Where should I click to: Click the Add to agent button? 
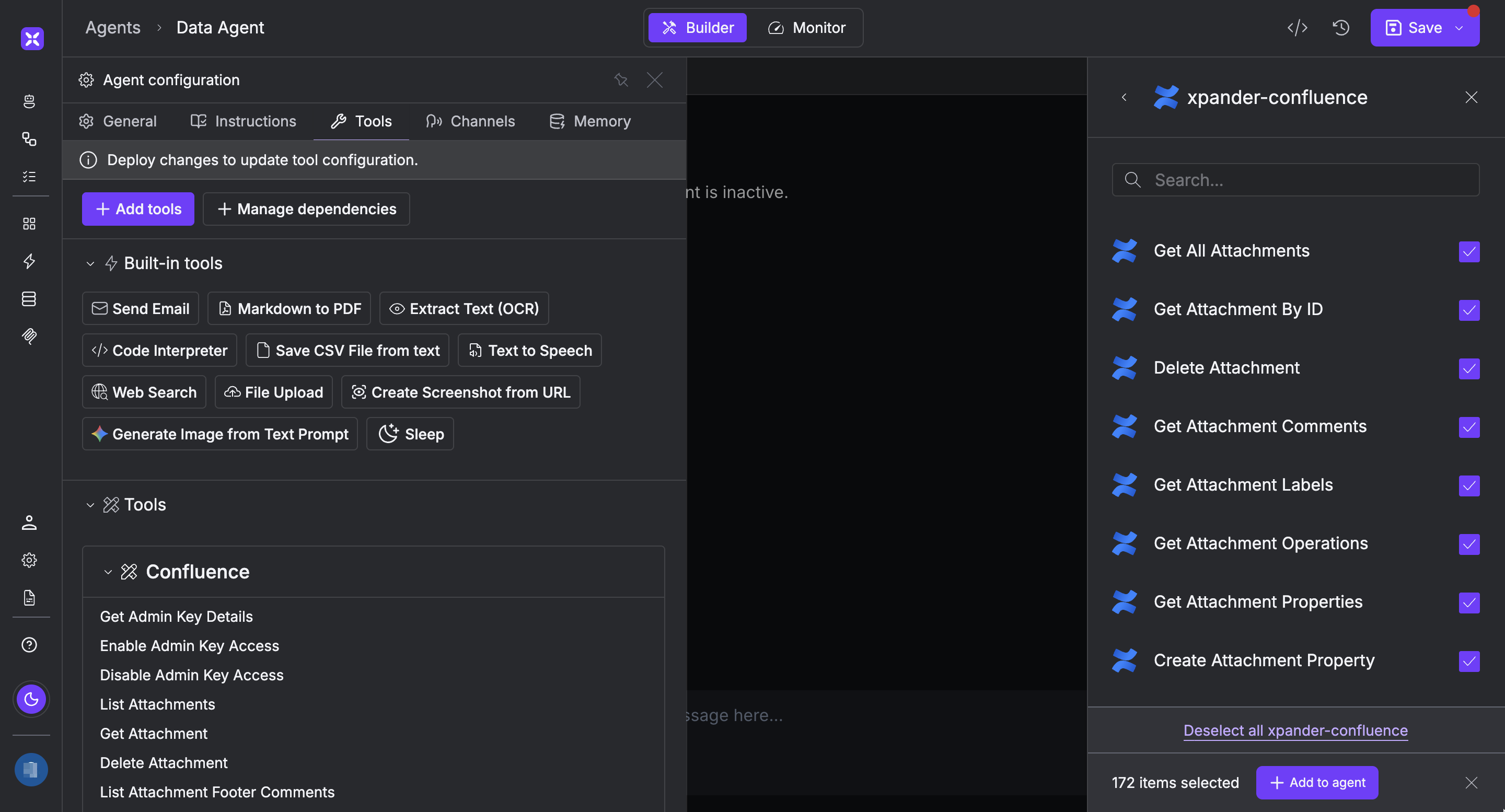pos(1317,782)
